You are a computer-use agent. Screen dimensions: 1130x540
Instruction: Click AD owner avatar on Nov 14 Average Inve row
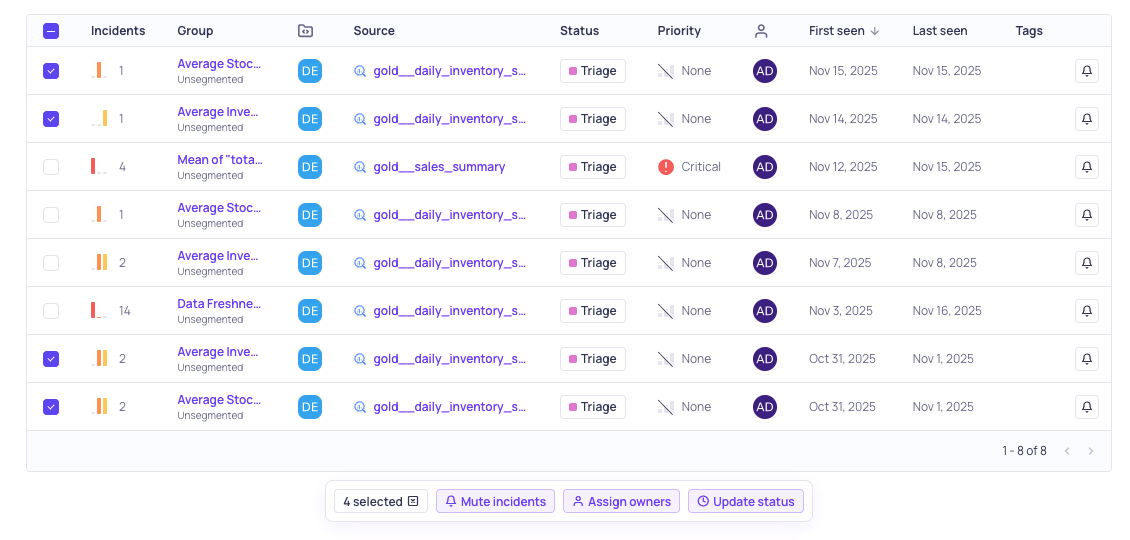[x=765, y=119]
